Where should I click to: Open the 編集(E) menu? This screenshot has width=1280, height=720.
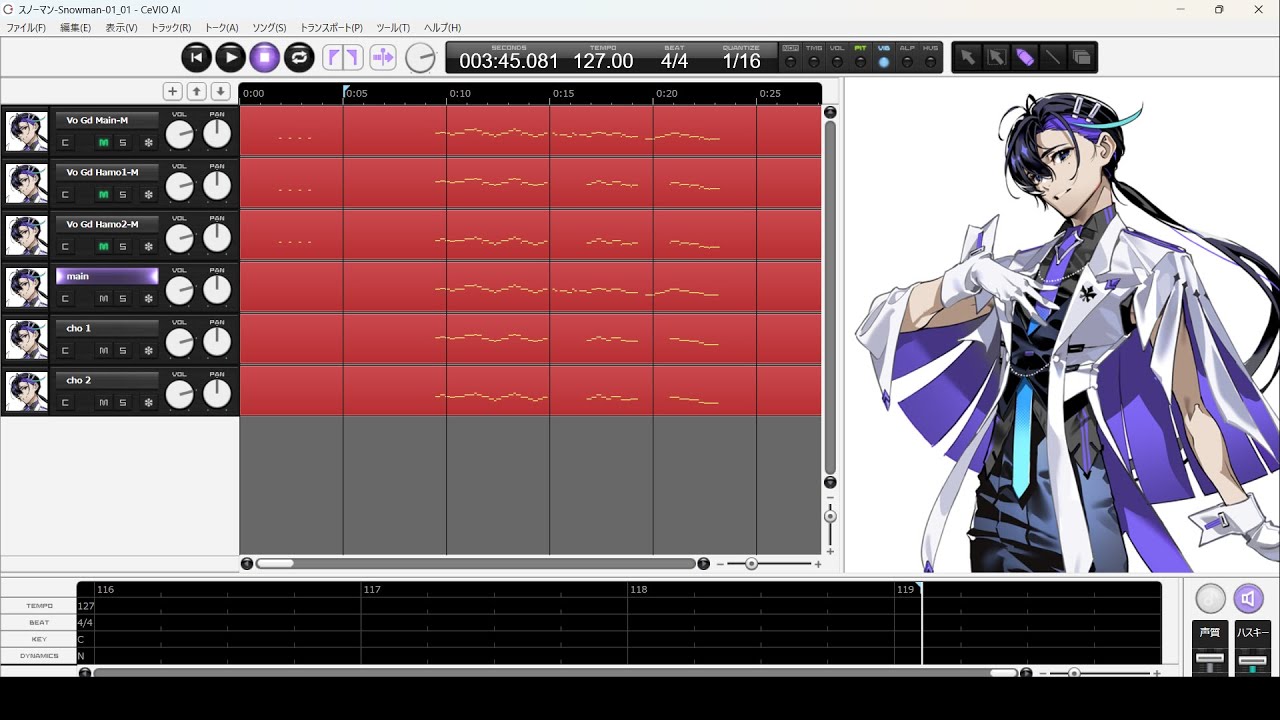click(x=75, y=28)
